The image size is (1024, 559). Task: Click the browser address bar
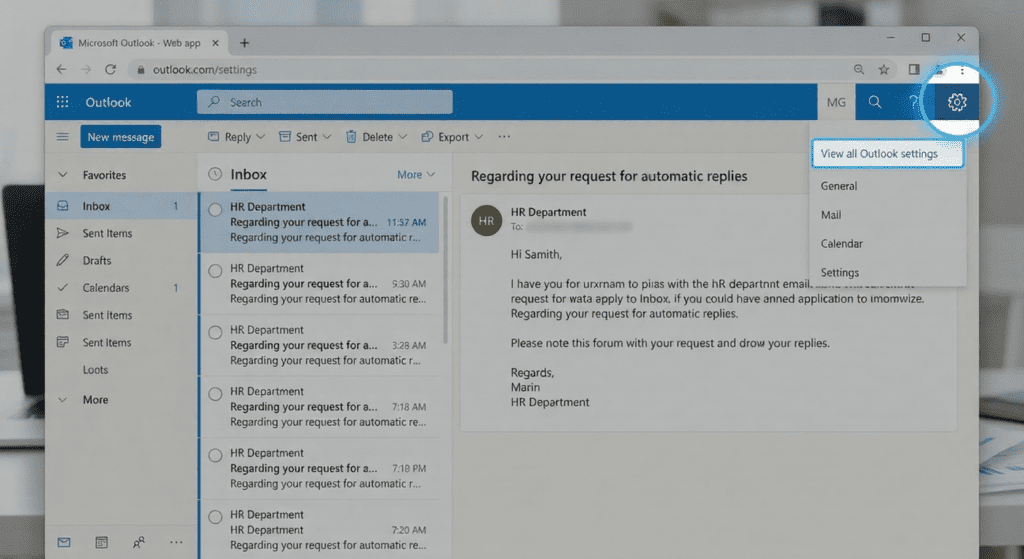(487, 69)
